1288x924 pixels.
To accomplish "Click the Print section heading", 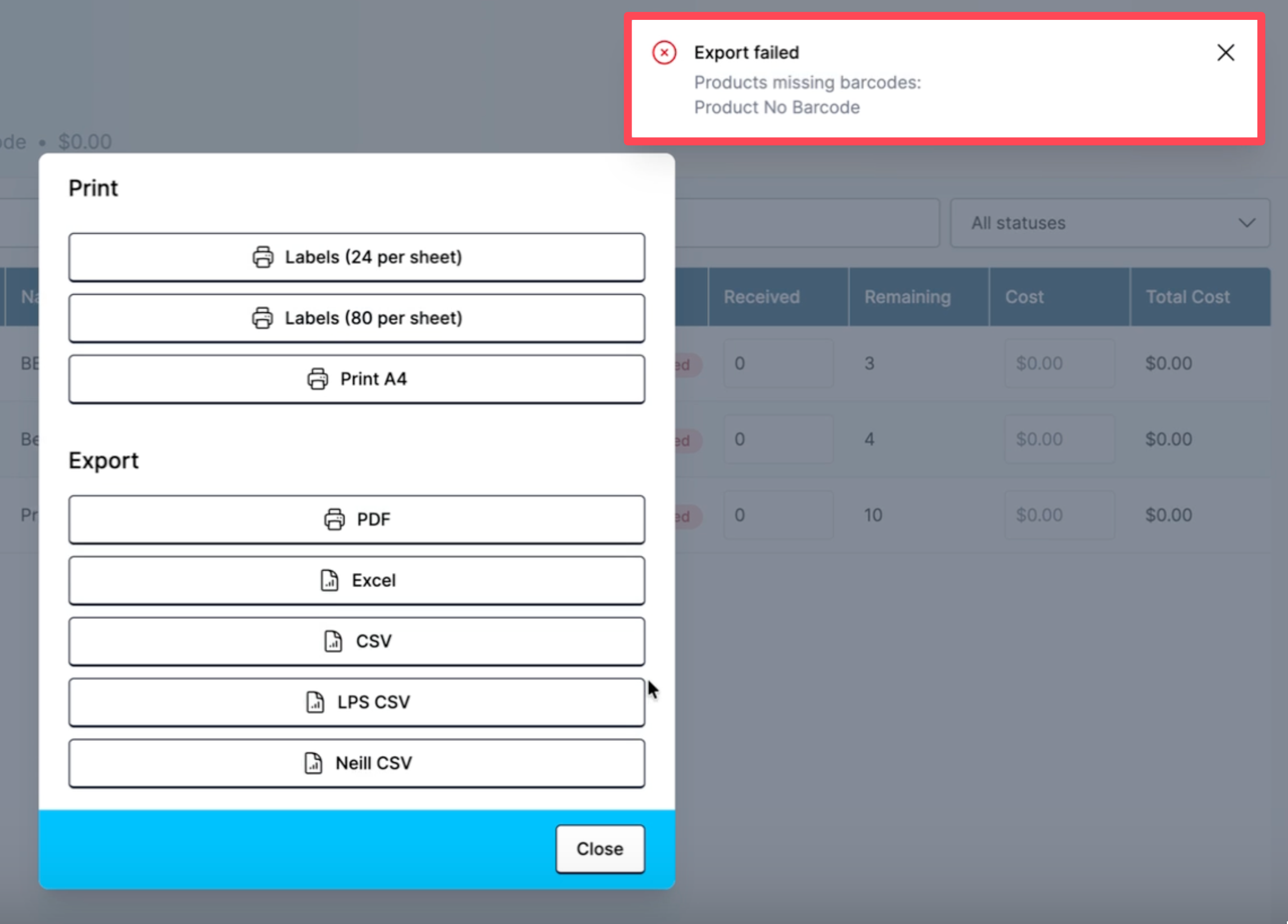I will click(x=93, y=188).
